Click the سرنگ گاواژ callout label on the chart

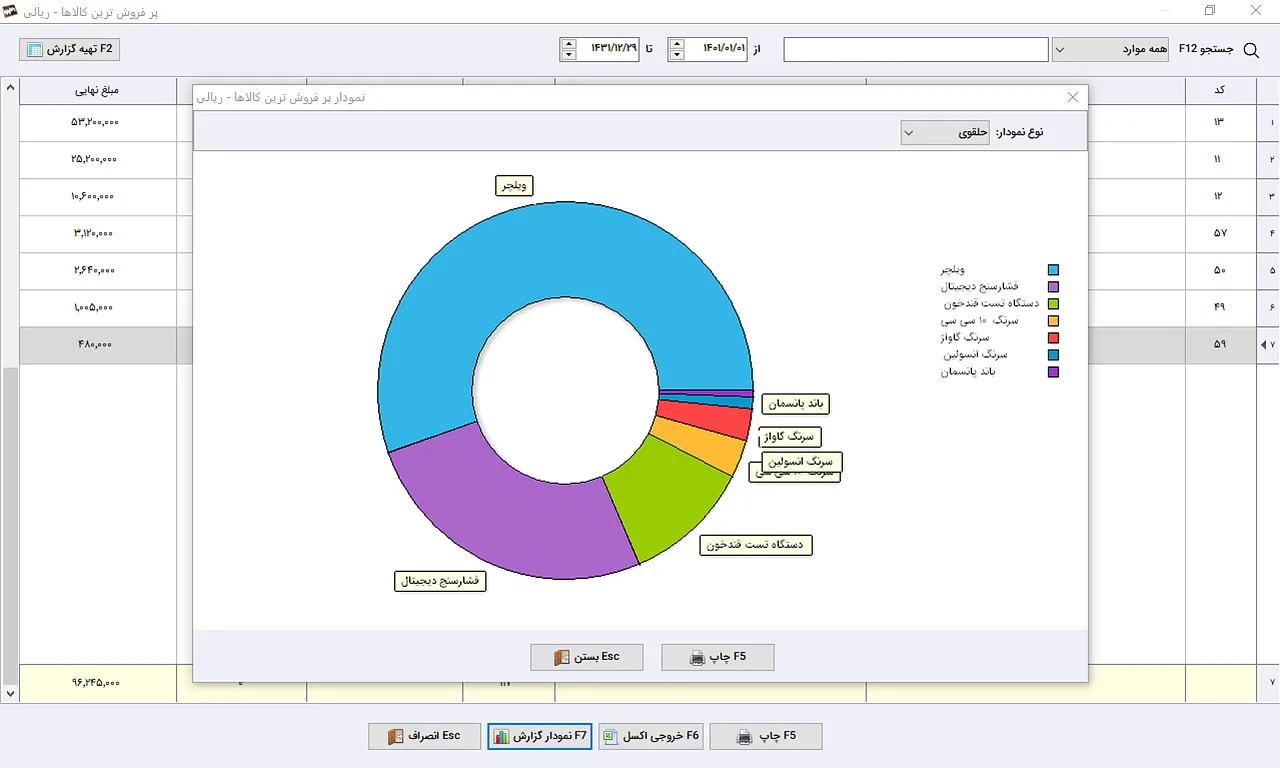(x=790, y=437)
